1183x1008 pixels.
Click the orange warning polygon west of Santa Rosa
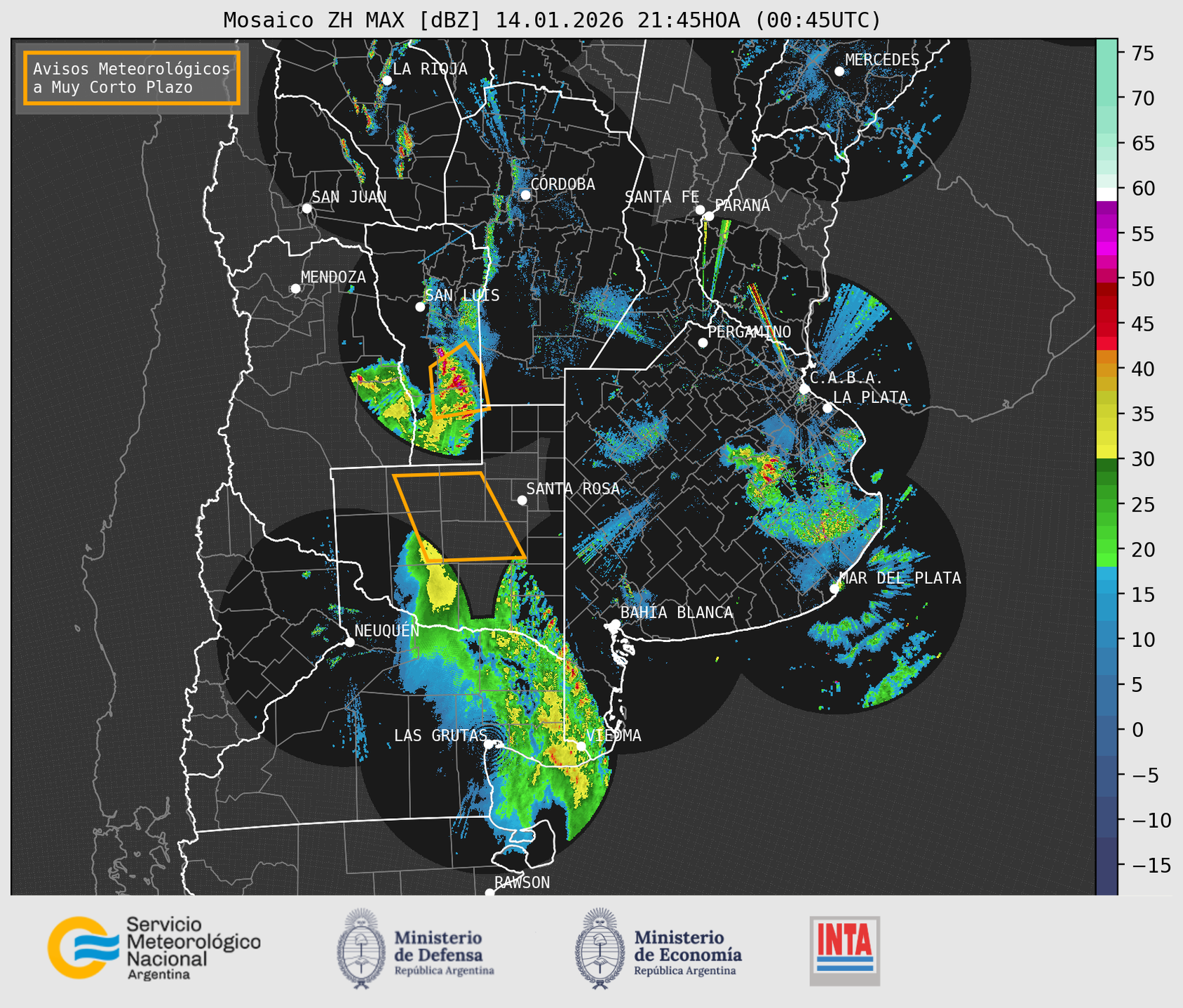click(459, 517)
